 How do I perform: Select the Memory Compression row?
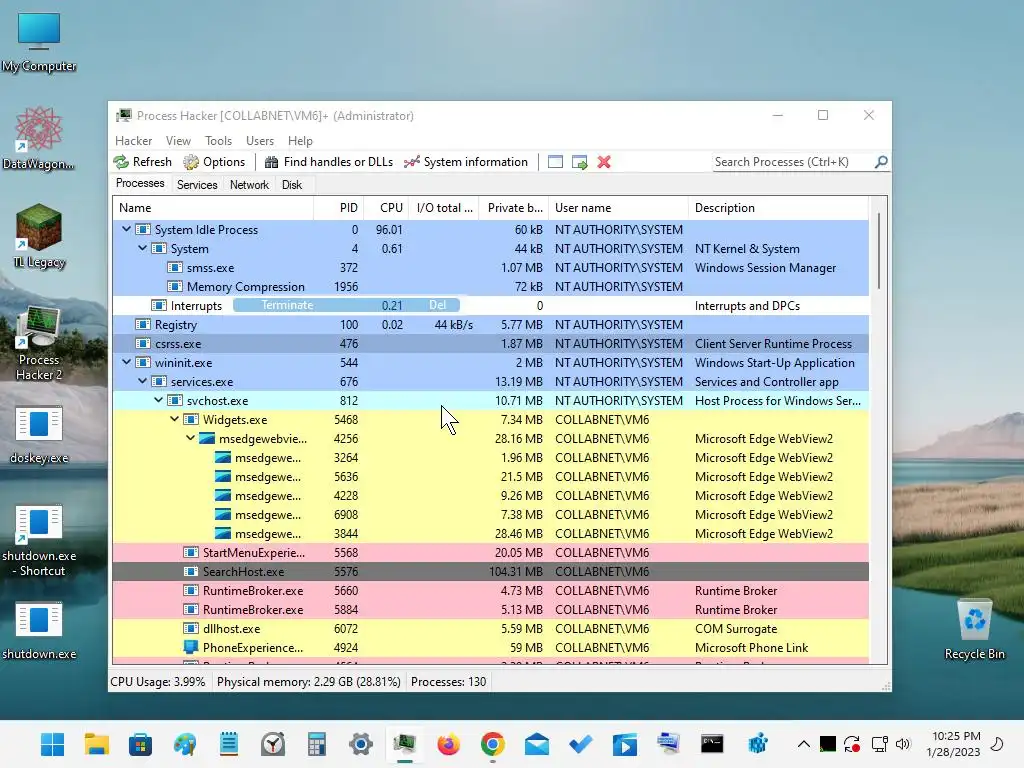490,287
